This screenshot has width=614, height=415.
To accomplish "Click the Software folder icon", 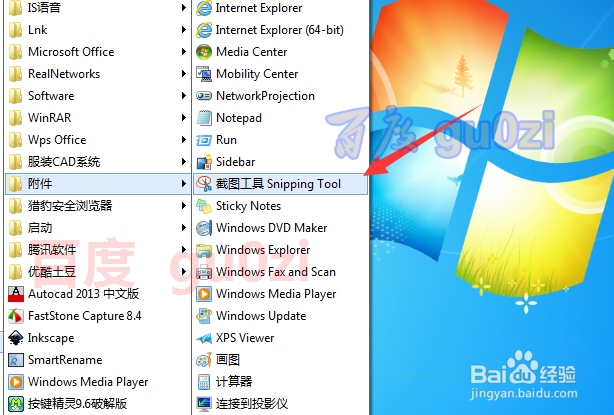I will pyautogui.click(x=15, y=96).
